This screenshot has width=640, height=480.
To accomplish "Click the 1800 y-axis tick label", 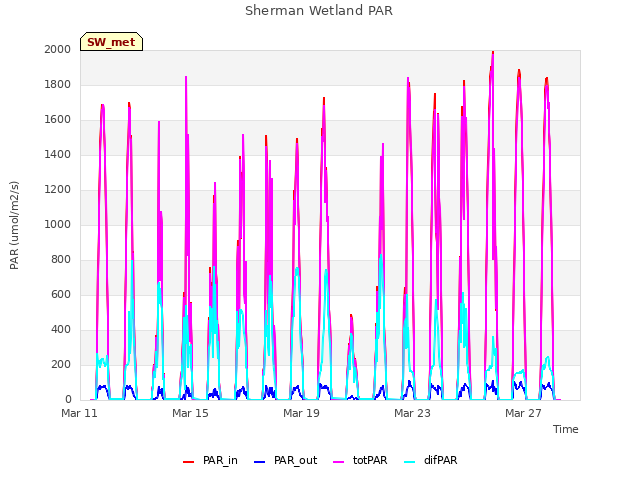I will [58, 84].
